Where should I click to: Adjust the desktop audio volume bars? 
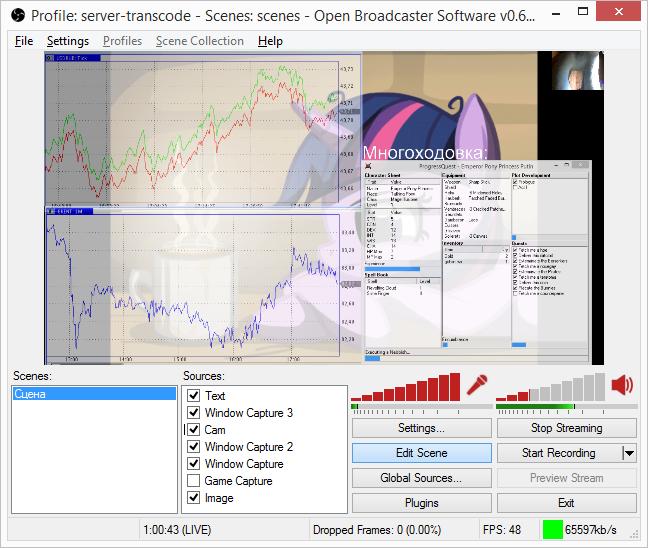point(550,387)
